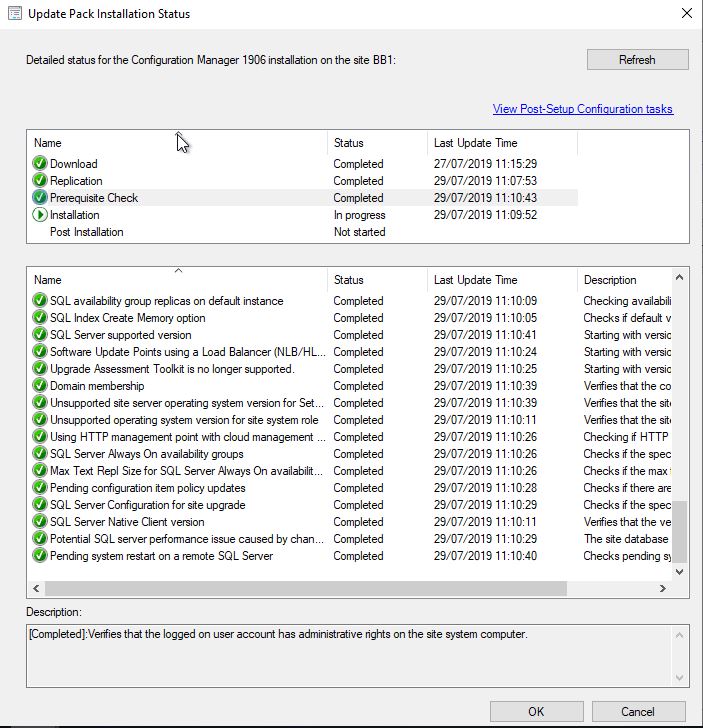Click the Cancel button
Viewport: 703px width, 728px height.
pyautogui.click(x=638, y=712)
